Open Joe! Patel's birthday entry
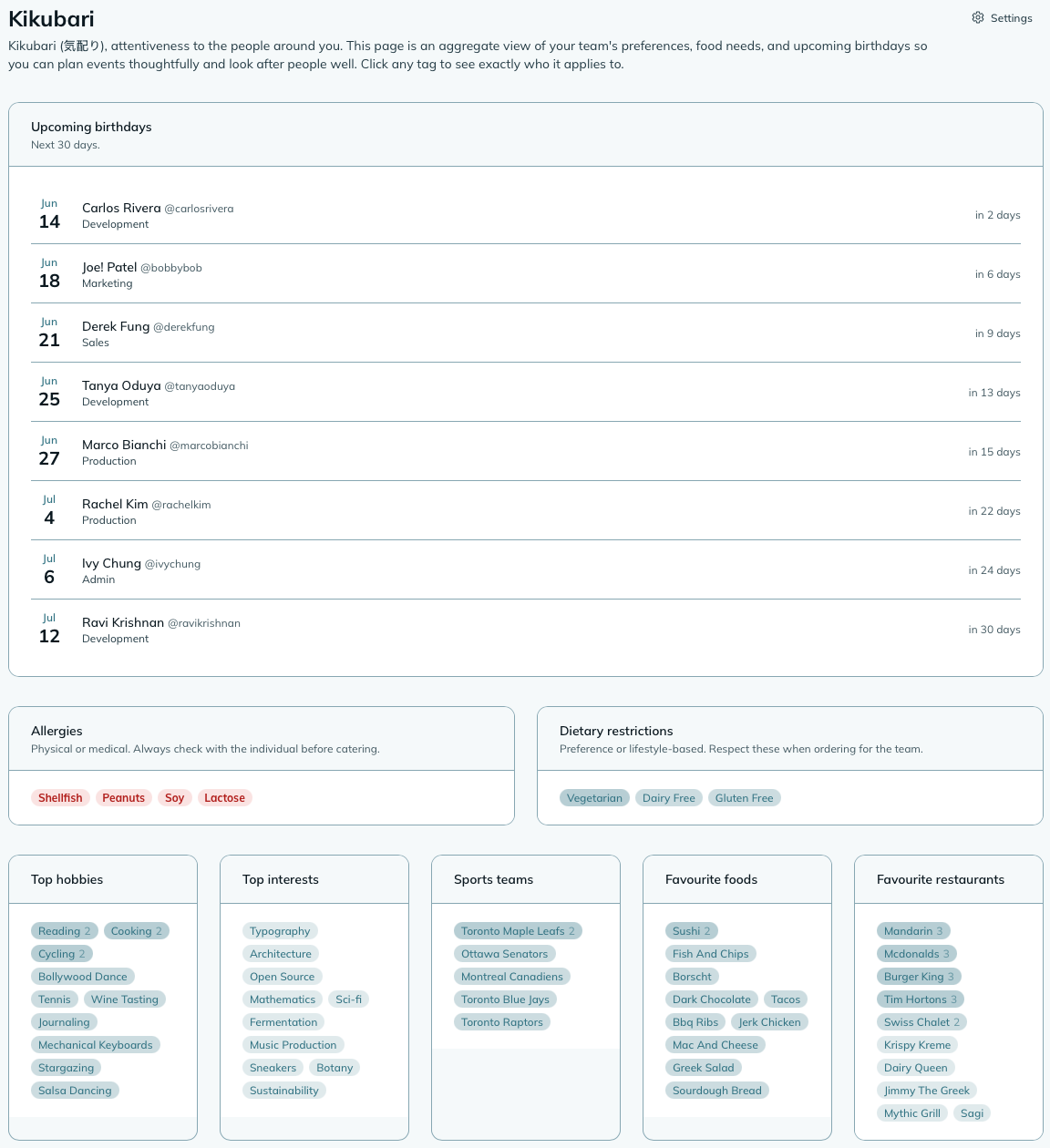 526,274
